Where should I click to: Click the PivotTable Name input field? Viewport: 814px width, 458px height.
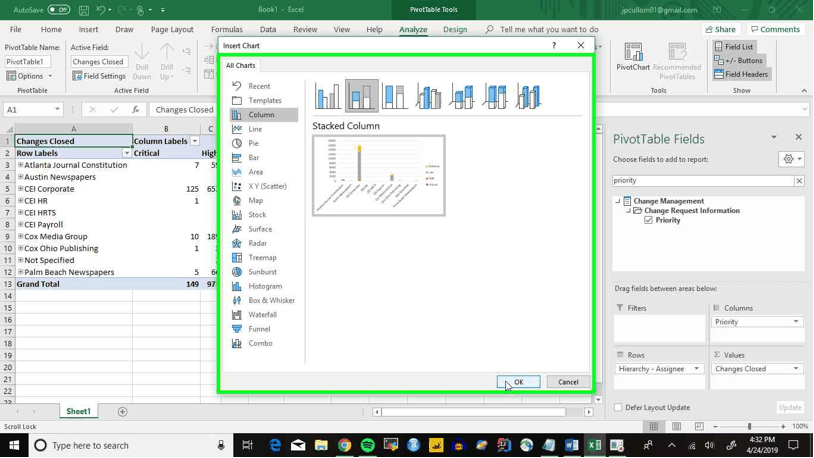tap(28, 61)
